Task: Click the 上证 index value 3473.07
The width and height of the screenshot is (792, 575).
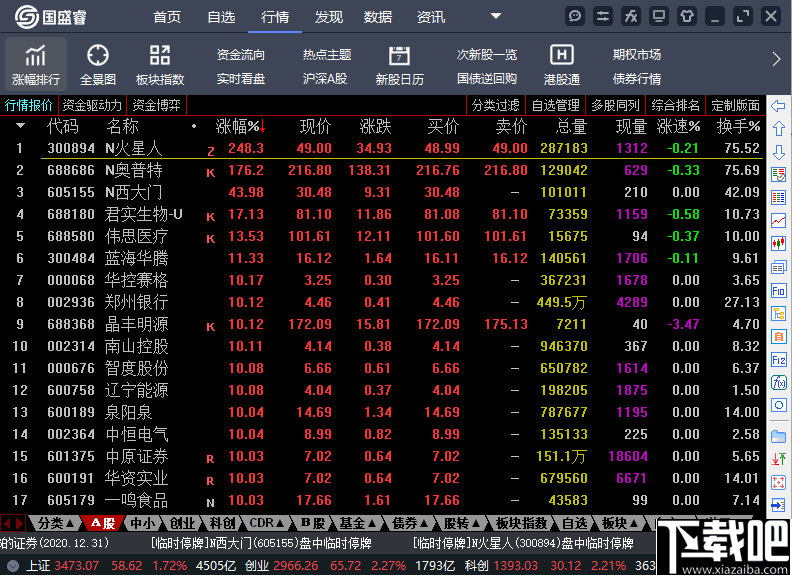Action: (77, 566)
